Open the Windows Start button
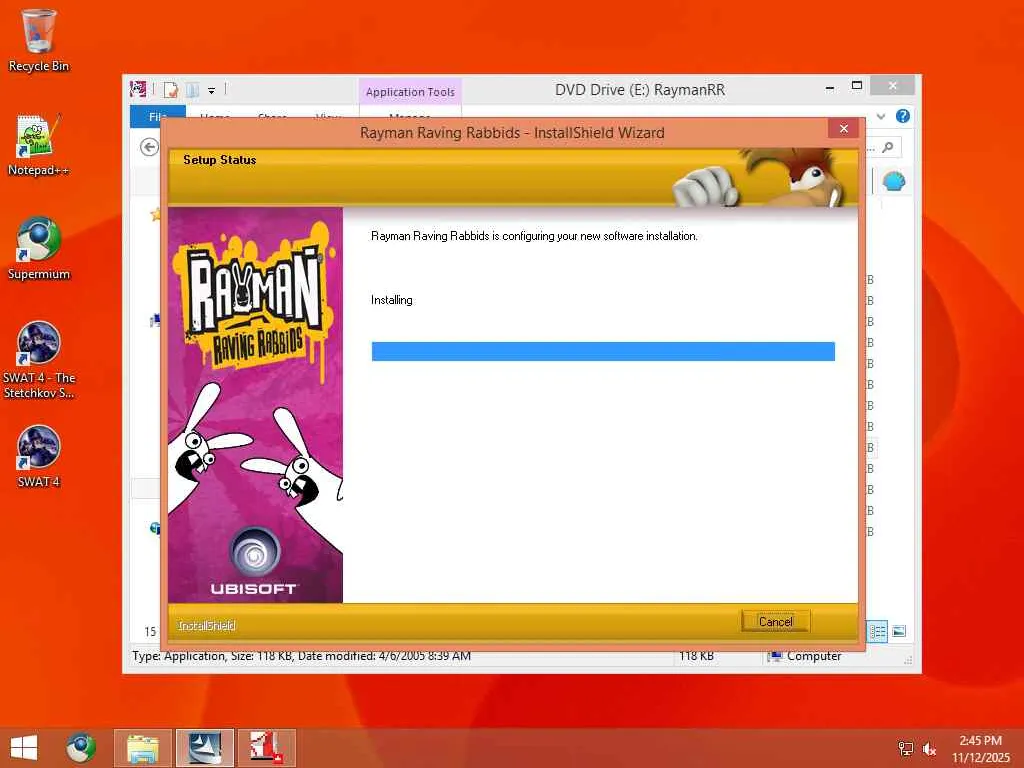The height and width of the screenshot is (768, 1024). pyautogui.click(x=24, y=748)
